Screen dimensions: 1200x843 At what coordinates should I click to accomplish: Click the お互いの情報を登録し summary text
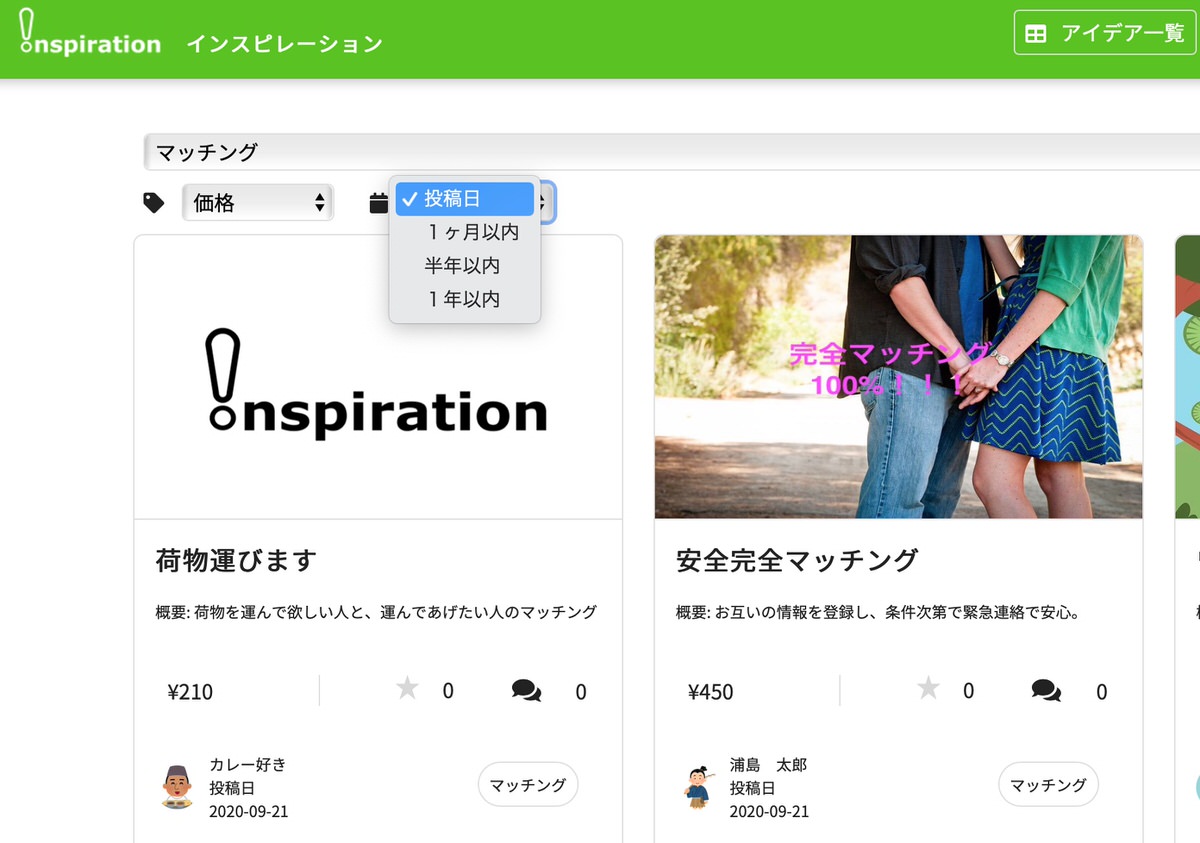click(878, 612)
